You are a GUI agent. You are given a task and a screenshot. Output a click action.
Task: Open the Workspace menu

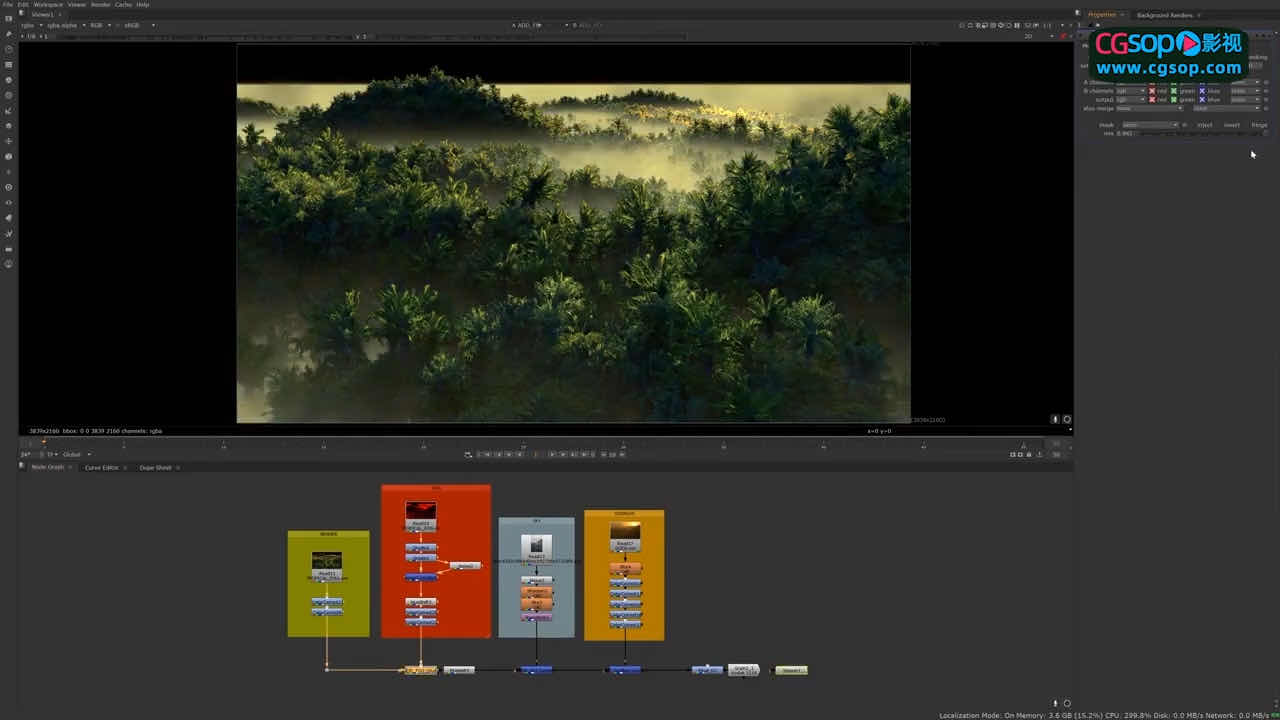click(x=47, y=4)
